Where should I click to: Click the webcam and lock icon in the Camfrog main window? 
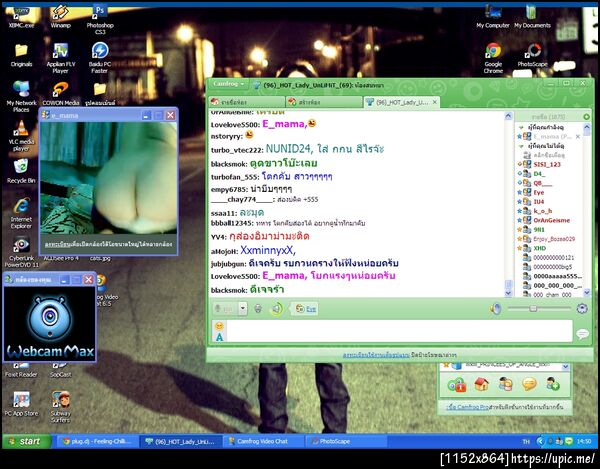pyautogui.click(x=456, y=384)
